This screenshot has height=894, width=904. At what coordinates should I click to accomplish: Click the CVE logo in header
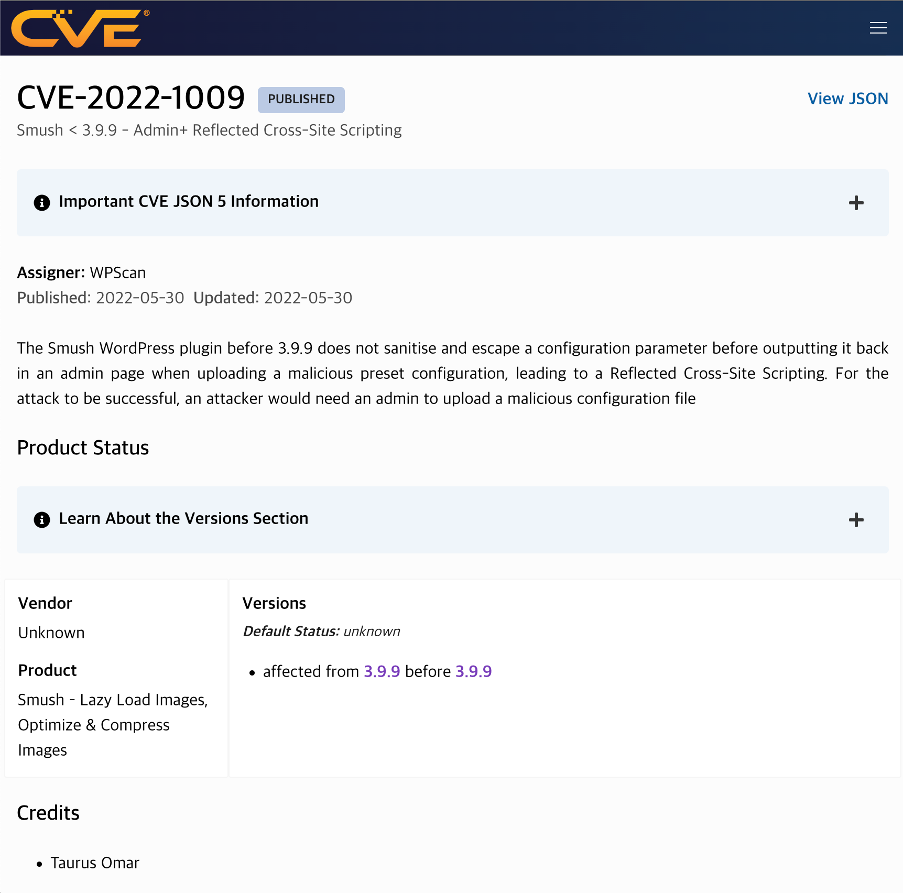click(x=80, y=28)
